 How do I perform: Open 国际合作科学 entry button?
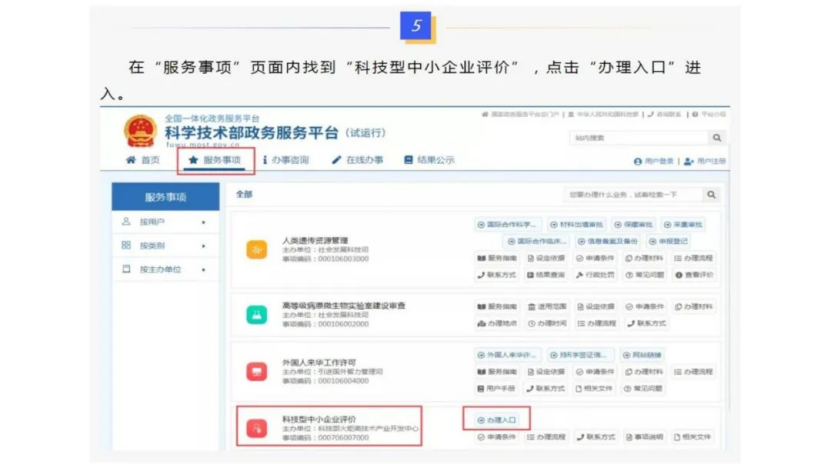[507, 225]
